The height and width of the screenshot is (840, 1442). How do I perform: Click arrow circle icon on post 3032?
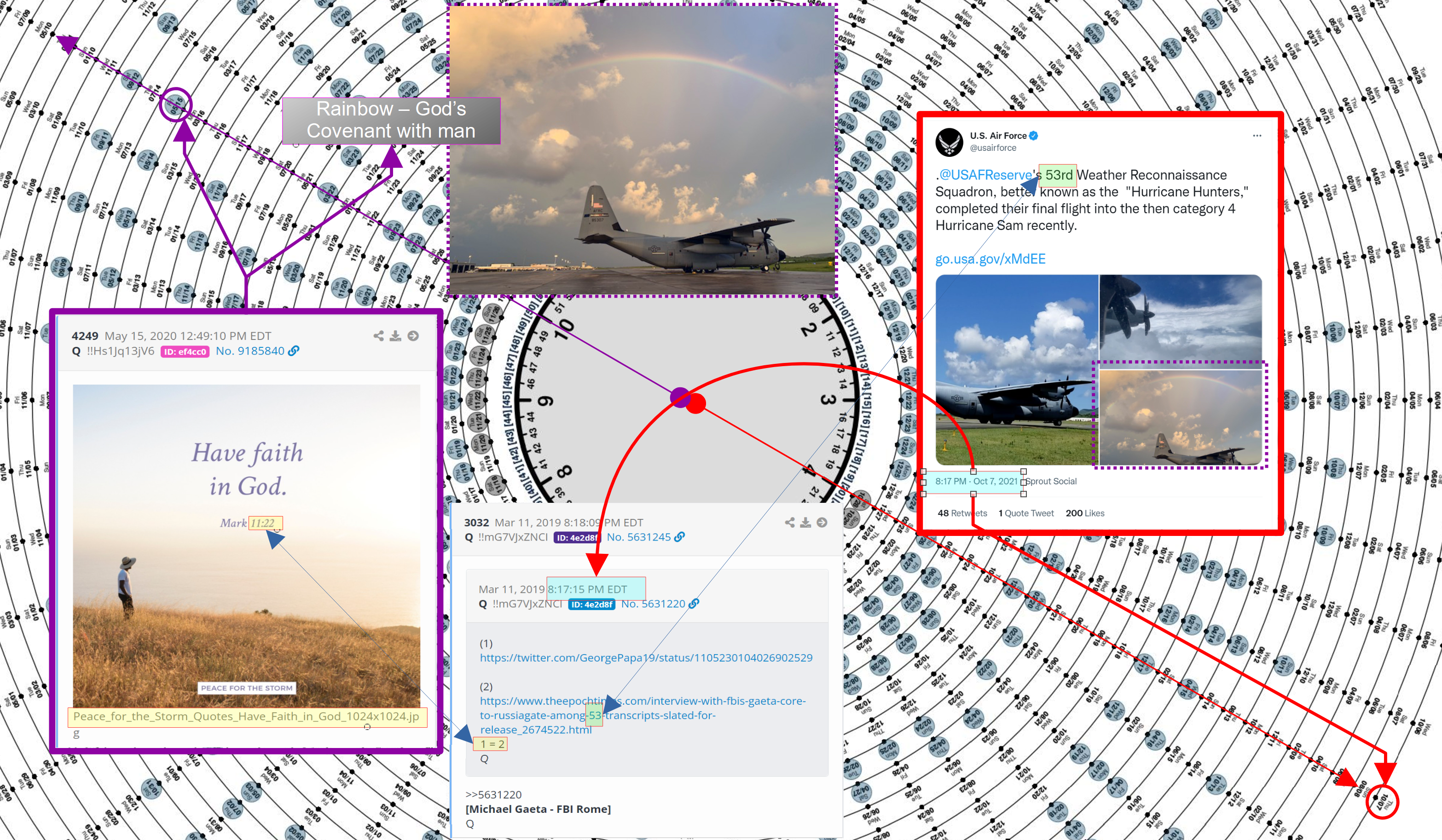[x=822, y=522]
